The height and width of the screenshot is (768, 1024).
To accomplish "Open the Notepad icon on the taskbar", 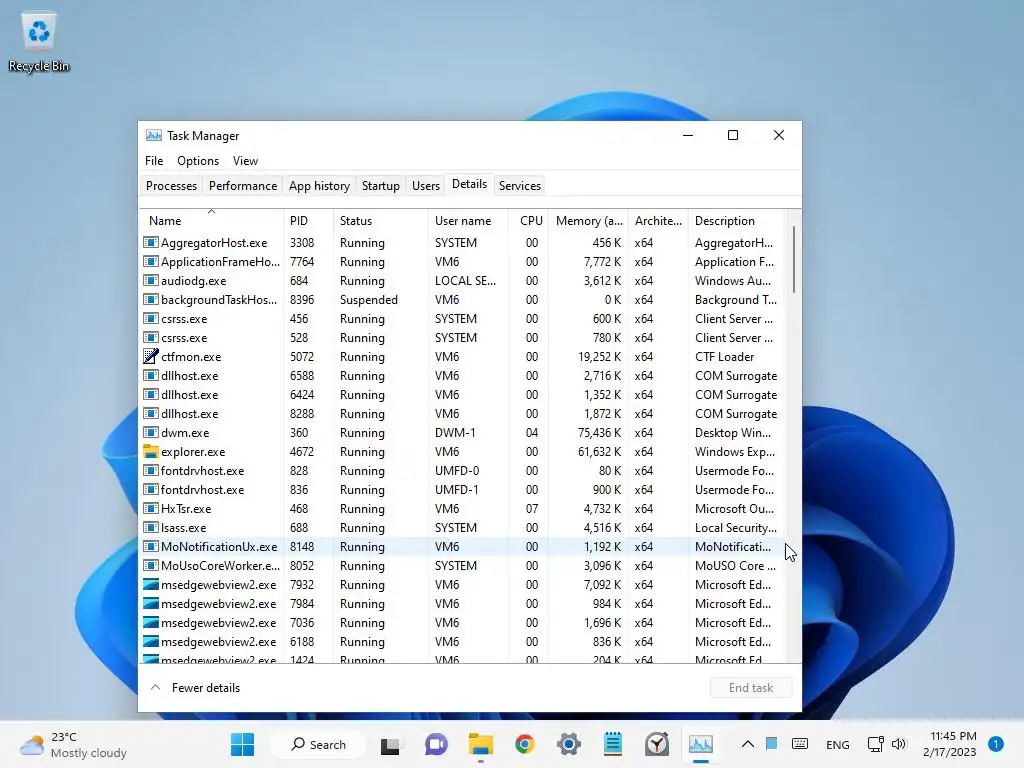I will coord(613,744).
